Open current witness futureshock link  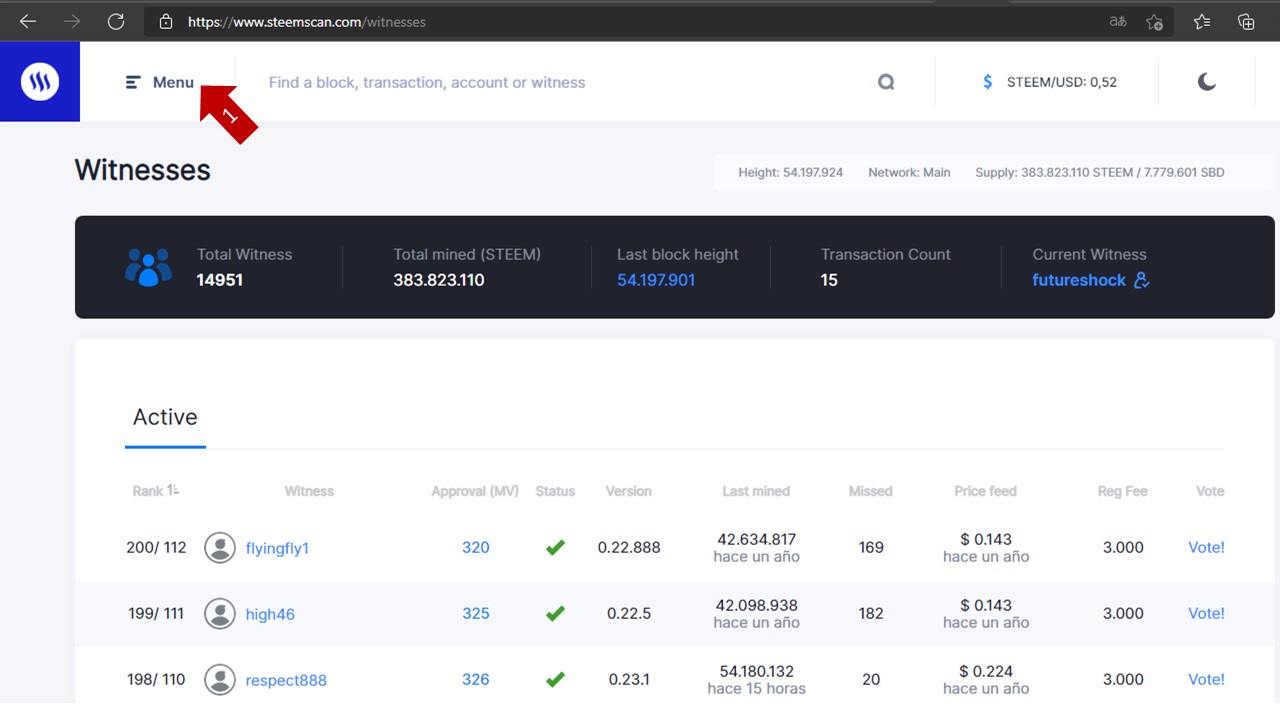[x=1079, y=280]
